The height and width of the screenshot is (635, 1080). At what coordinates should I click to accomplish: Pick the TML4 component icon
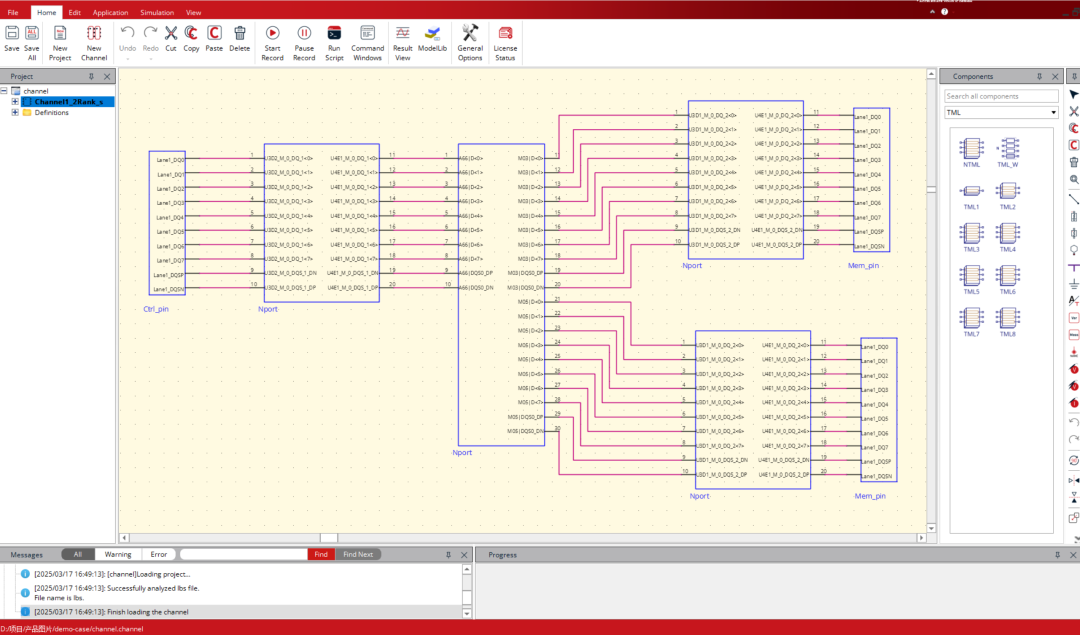click(x=1008, y=233)
